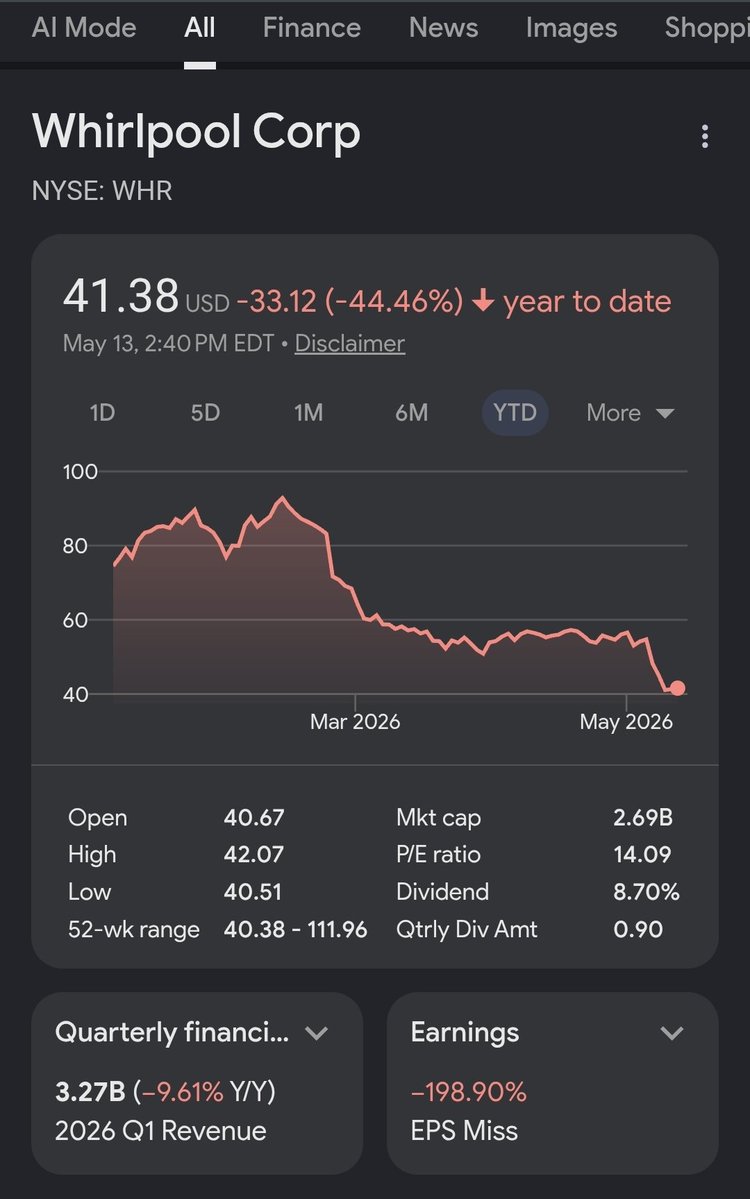The height and width of the screenshot is (1199, 750).
Task: Click the High value 42.07
Action: 253,854
